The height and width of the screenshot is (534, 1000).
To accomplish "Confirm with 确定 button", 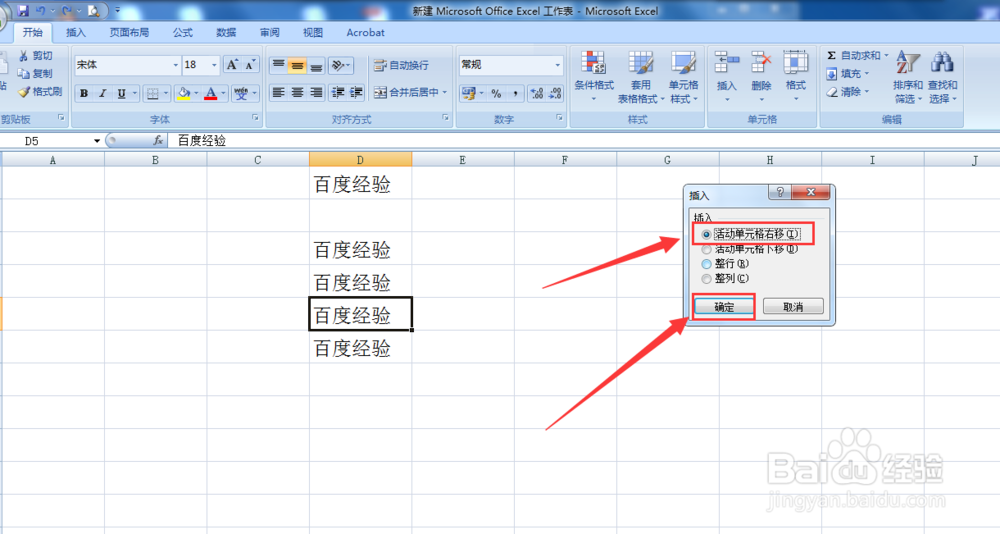I will (x=724, y=307).
